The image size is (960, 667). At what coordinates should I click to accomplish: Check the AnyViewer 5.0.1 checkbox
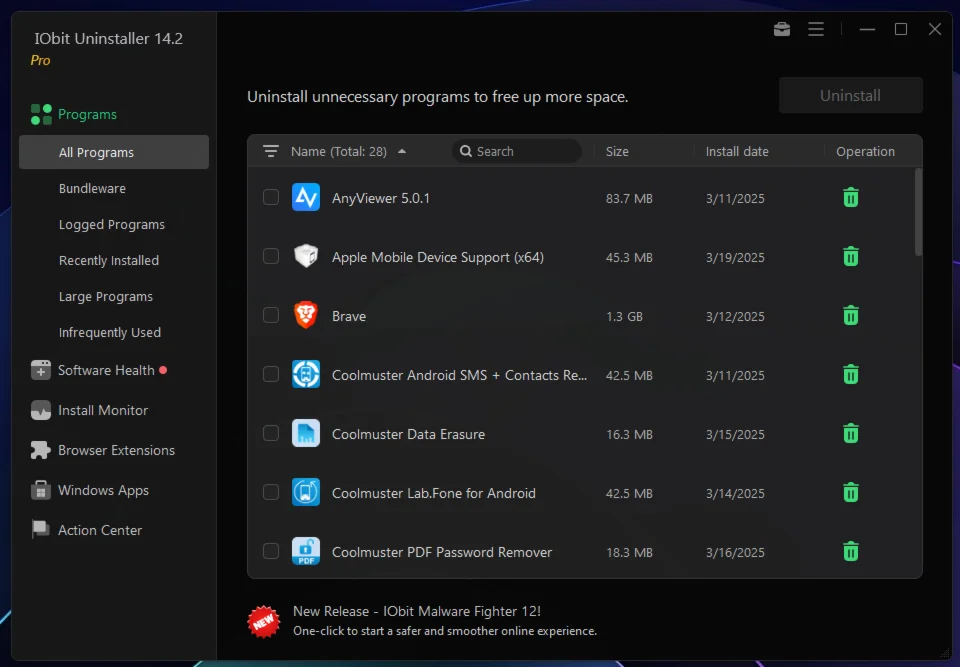pos(271,197)
